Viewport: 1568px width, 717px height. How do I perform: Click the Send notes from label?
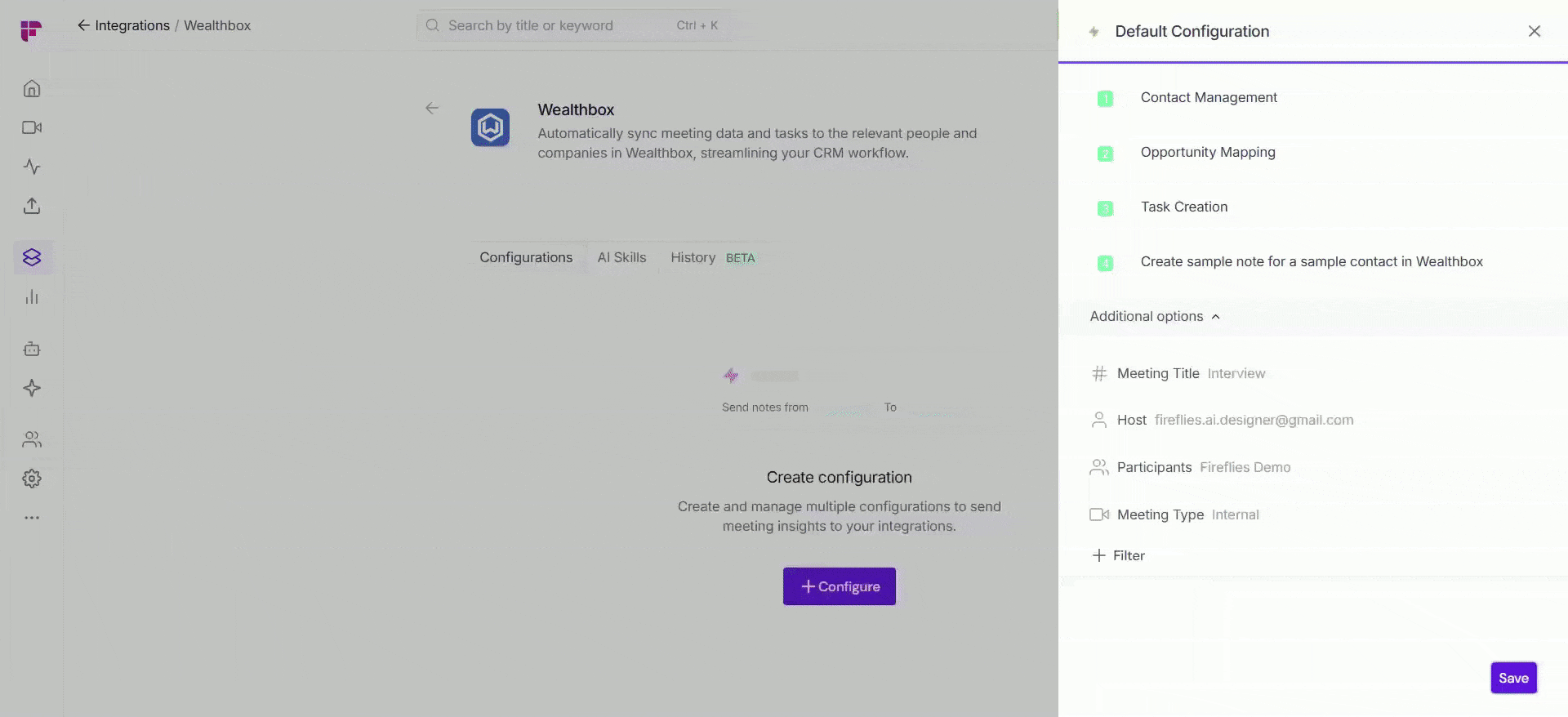click(x=764, y=407)
